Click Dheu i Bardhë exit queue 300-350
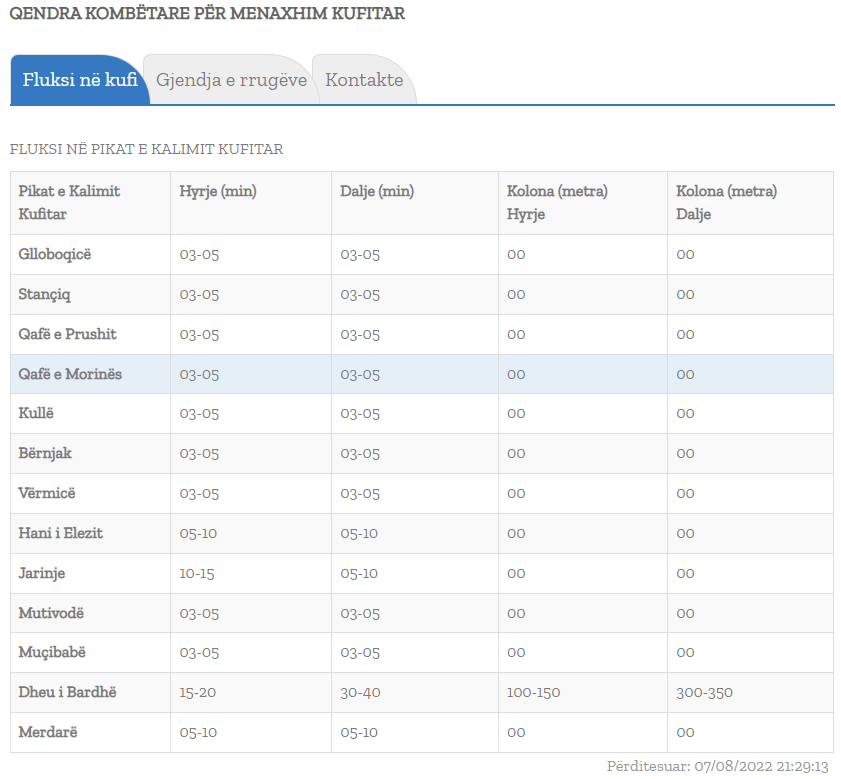Screen dimensions: 841x779 [704, 692]
